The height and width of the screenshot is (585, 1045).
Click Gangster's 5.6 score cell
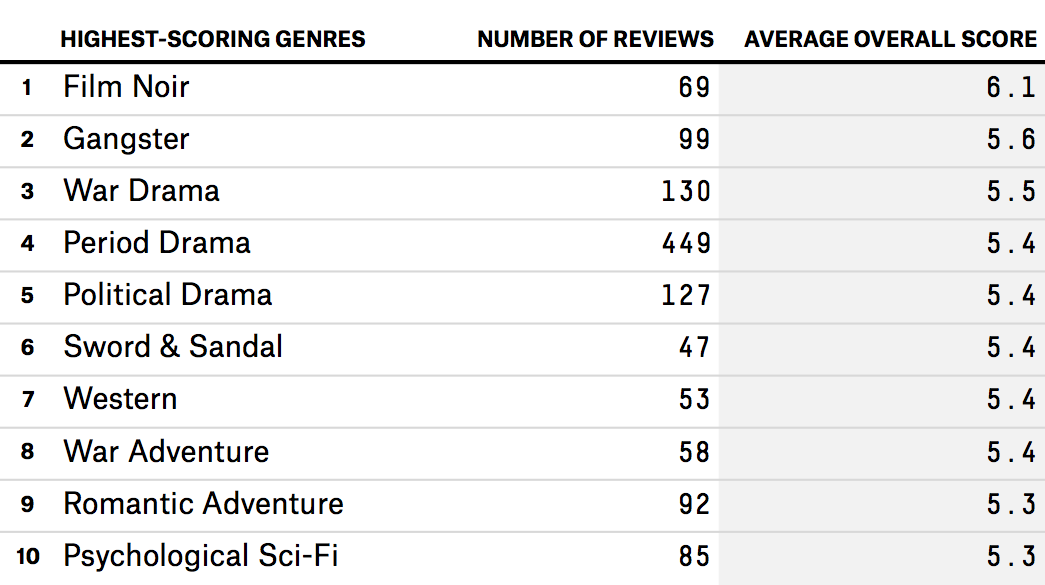click(1011, 139)
